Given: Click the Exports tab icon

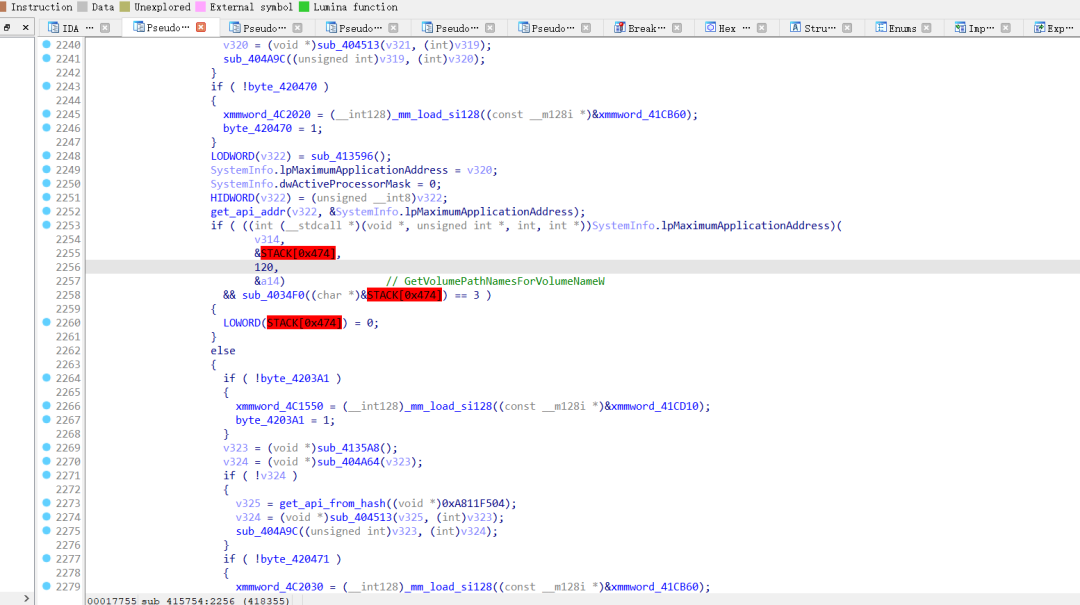Looking at the screenshot, I should 1039,28.
